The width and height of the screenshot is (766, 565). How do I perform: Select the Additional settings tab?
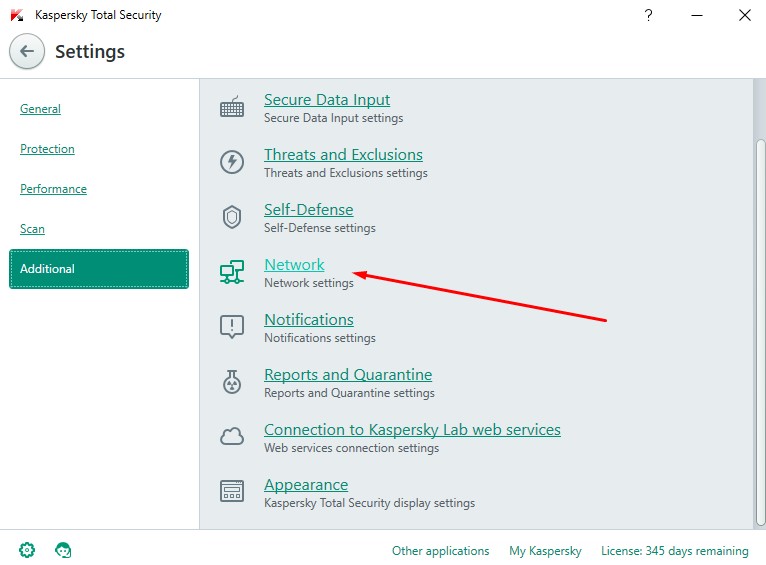coord(99,269)
